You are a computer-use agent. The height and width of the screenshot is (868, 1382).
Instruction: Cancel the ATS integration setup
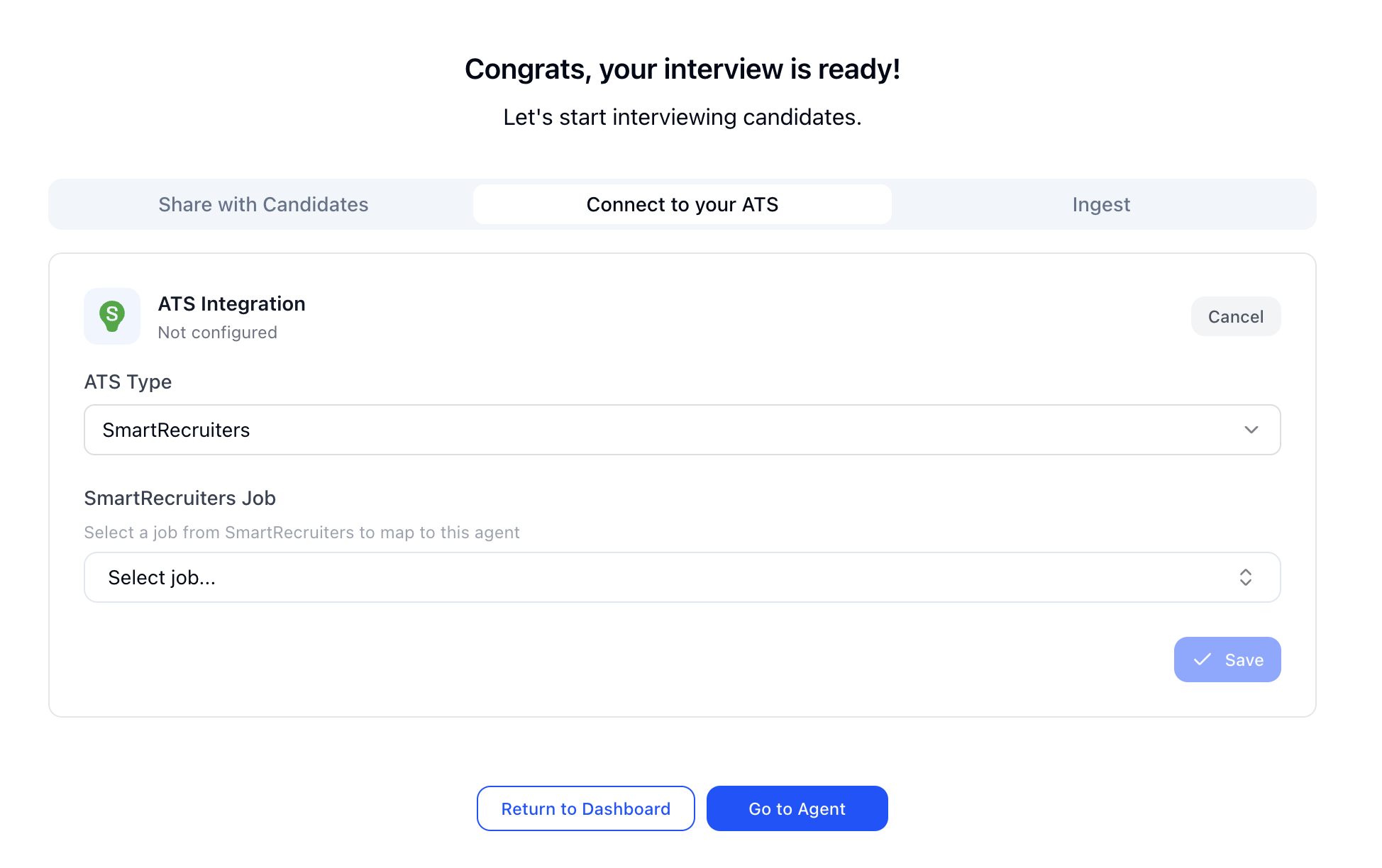pos(1236,316)
